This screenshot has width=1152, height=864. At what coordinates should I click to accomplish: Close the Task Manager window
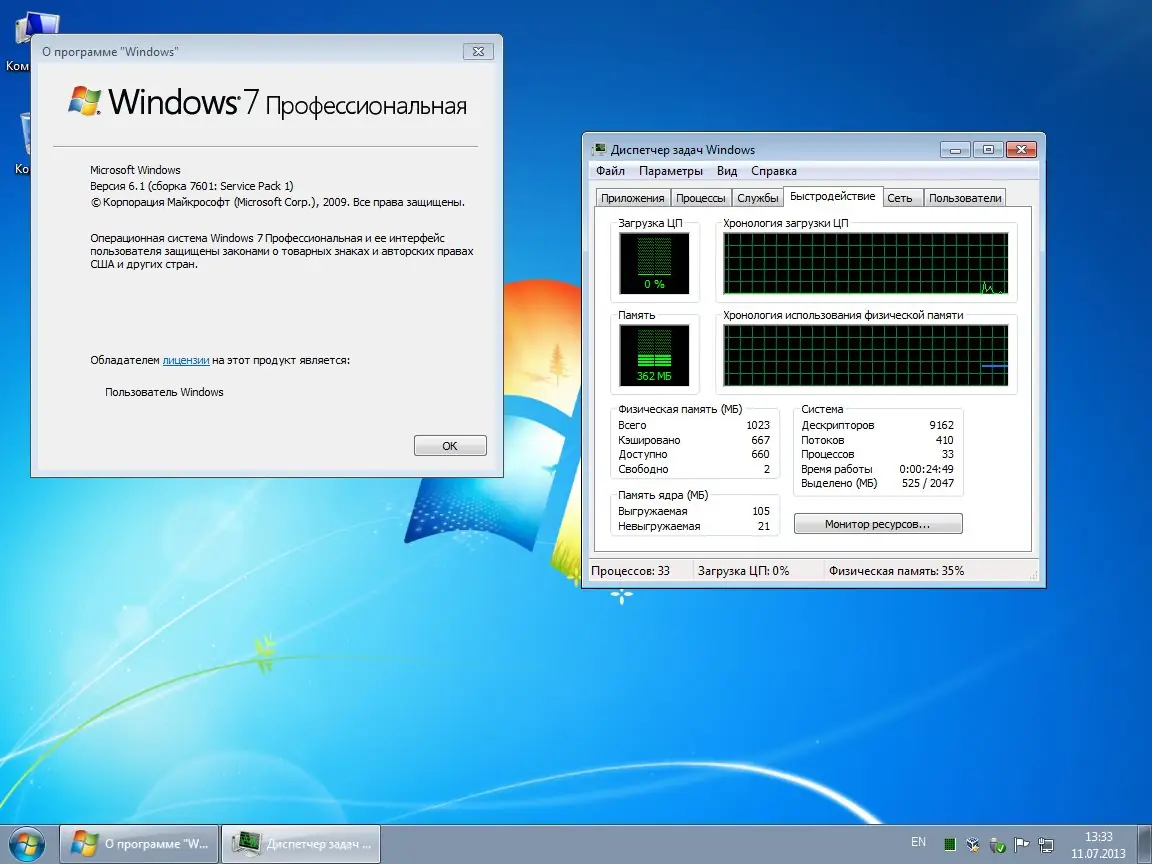click(1021, 150)
